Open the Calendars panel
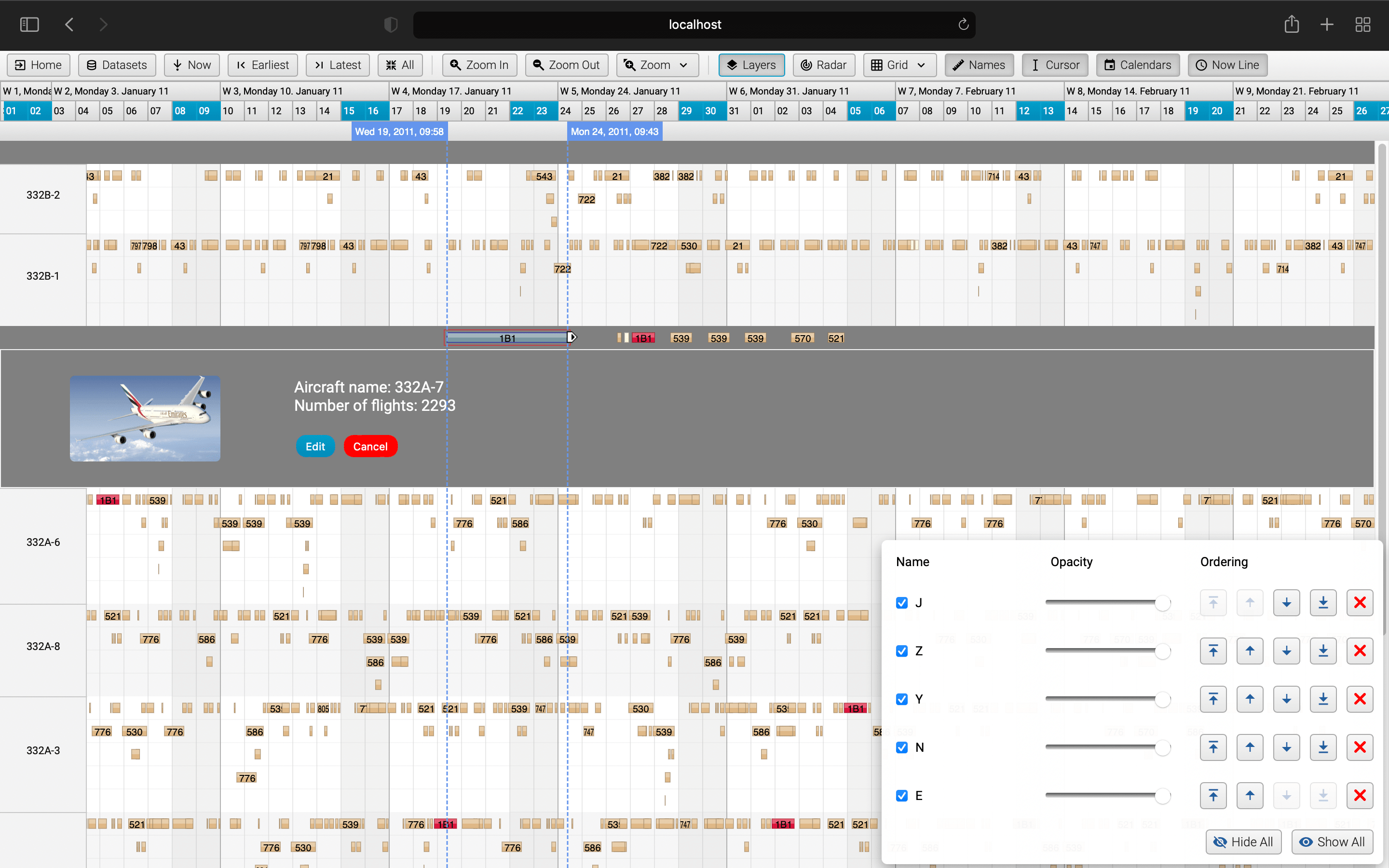The height and width of the screenshot is (868, 1389). 1137,65
